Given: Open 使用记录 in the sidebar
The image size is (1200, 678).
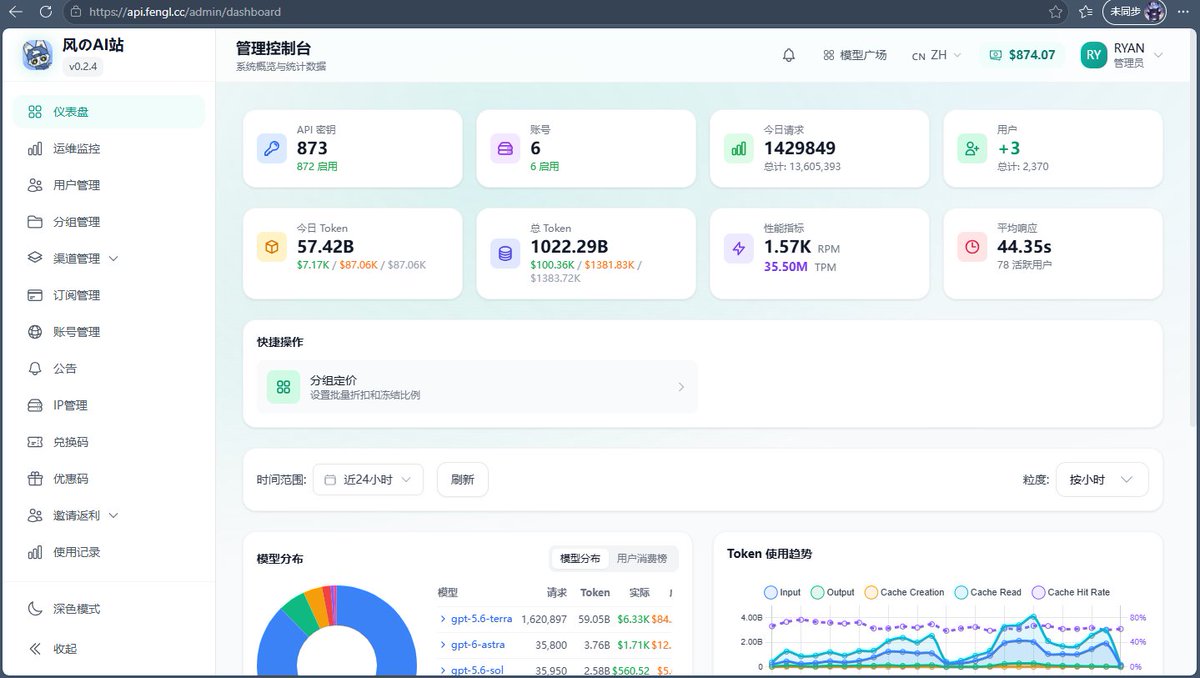Looking at the screenshot, I should tap(108, 552).
